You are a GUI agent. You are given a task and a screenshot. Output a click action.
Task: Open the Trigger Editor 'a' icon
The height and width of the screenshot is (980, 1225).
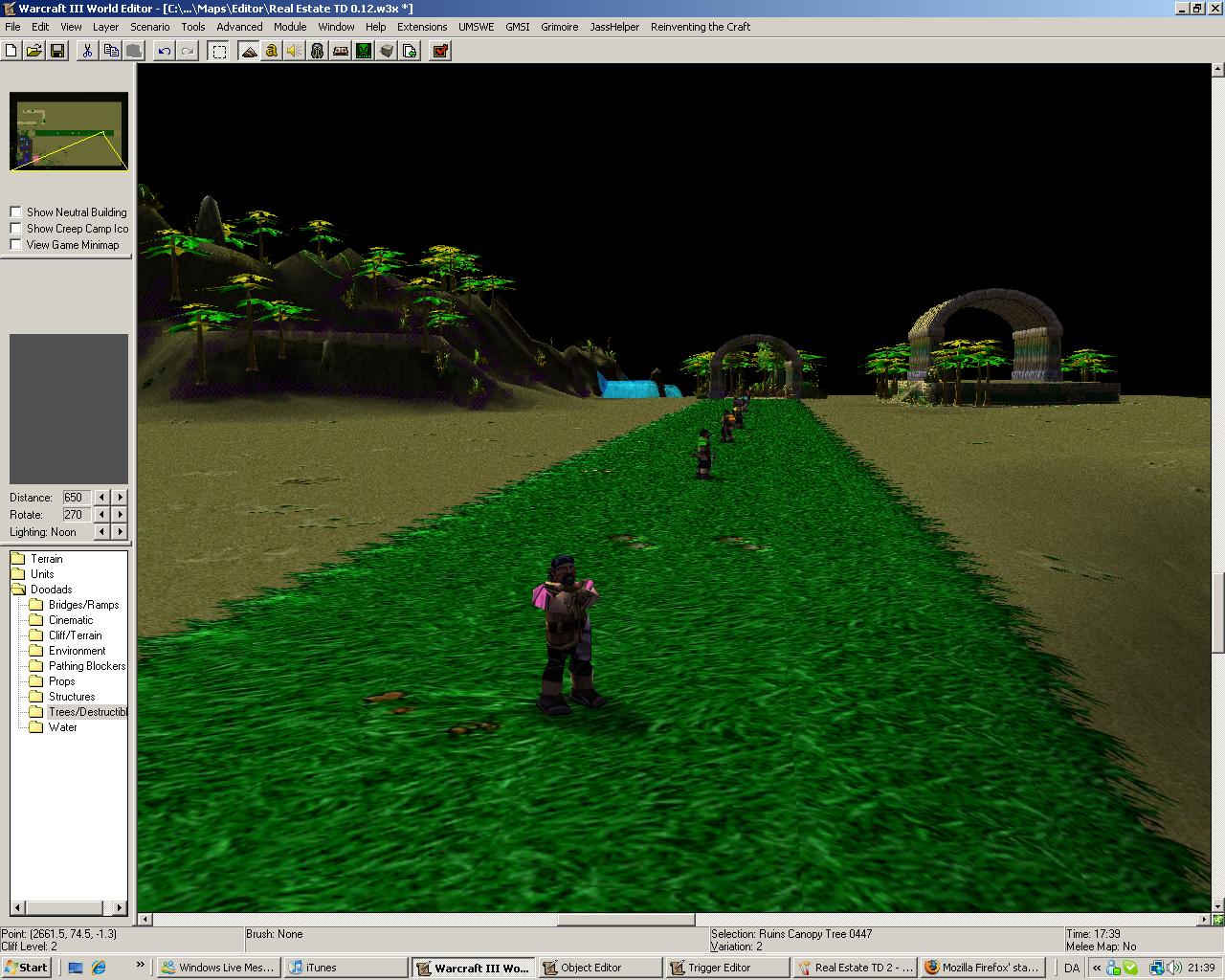[272, 51]
